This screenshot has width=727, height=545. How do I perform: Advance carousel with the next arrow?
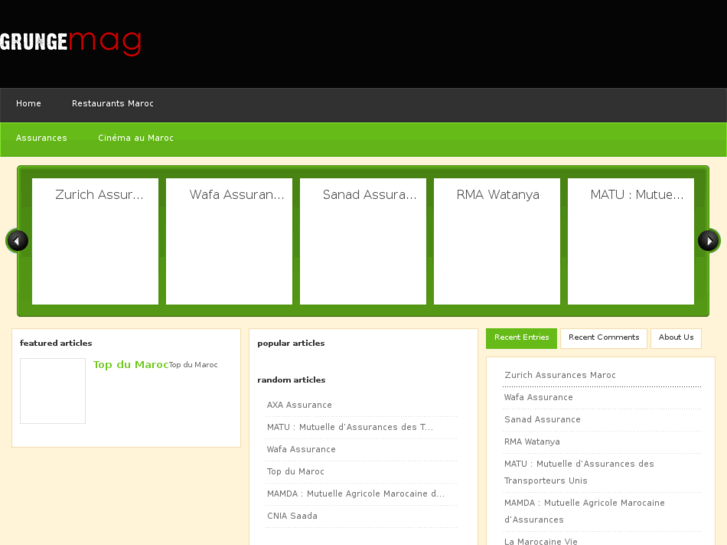click(709, 241)
